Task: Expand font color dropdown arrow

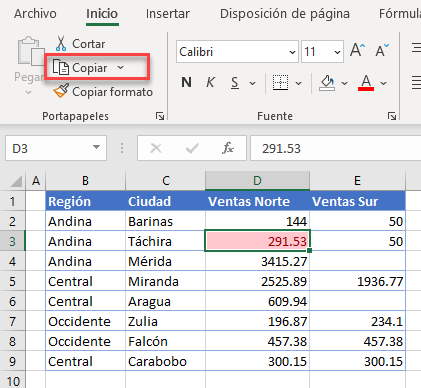Action: [384, 83]
